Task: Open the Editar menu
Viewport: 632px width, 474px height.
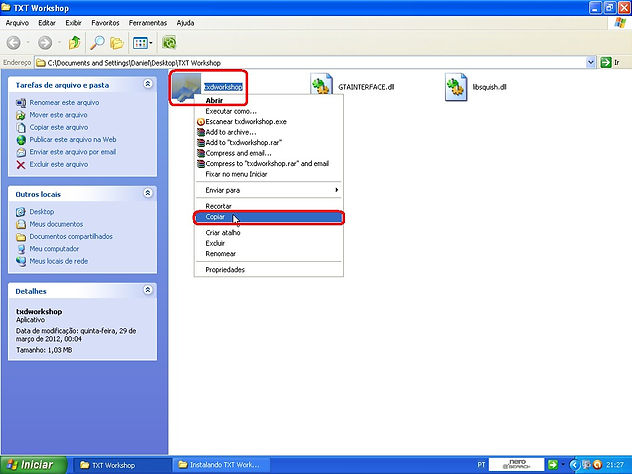Action: pyautogui.click(x=47, y=23)
